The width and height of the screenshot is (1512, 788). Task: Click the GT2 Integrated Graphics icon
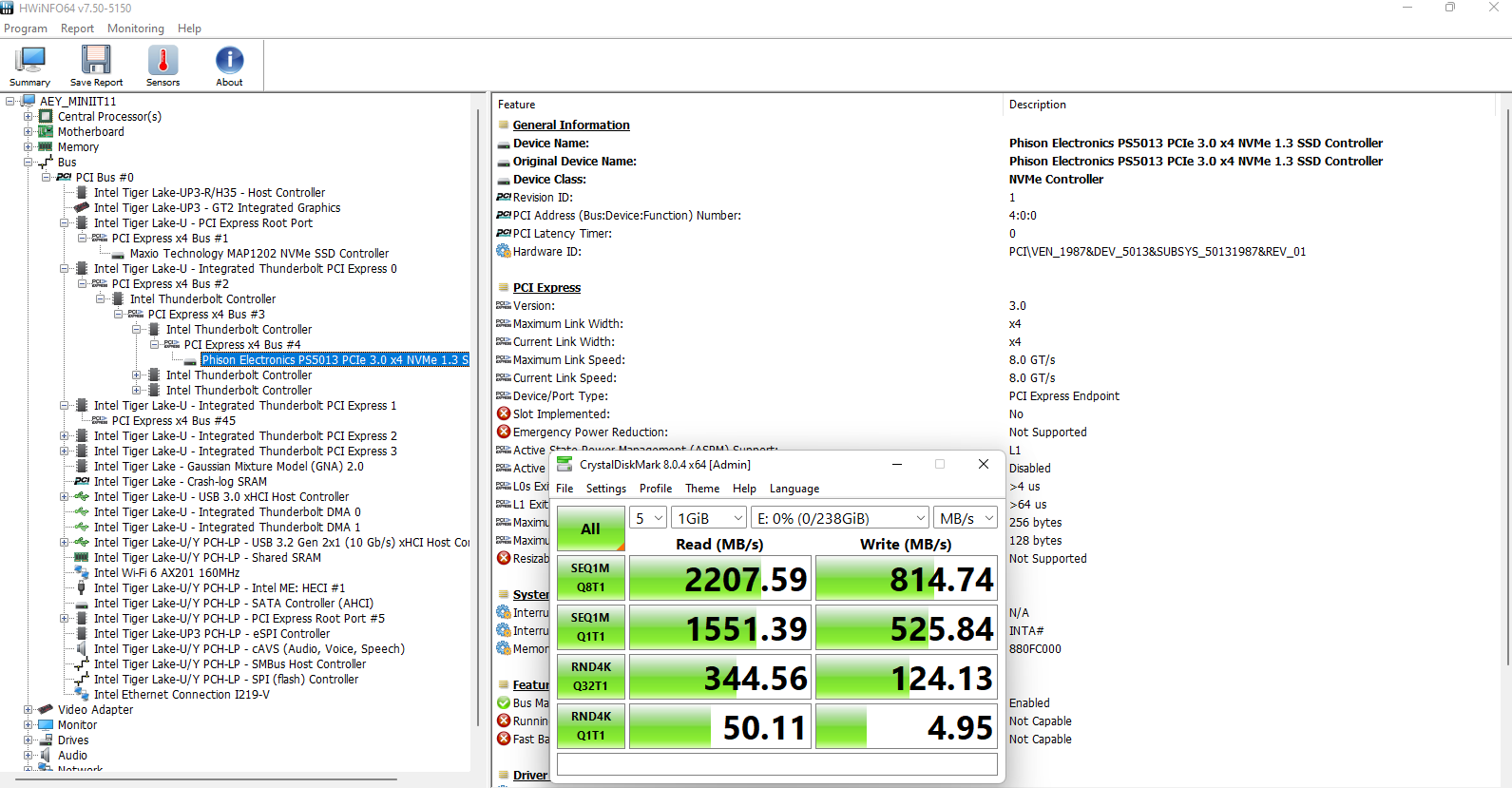[x=82, y=208]
